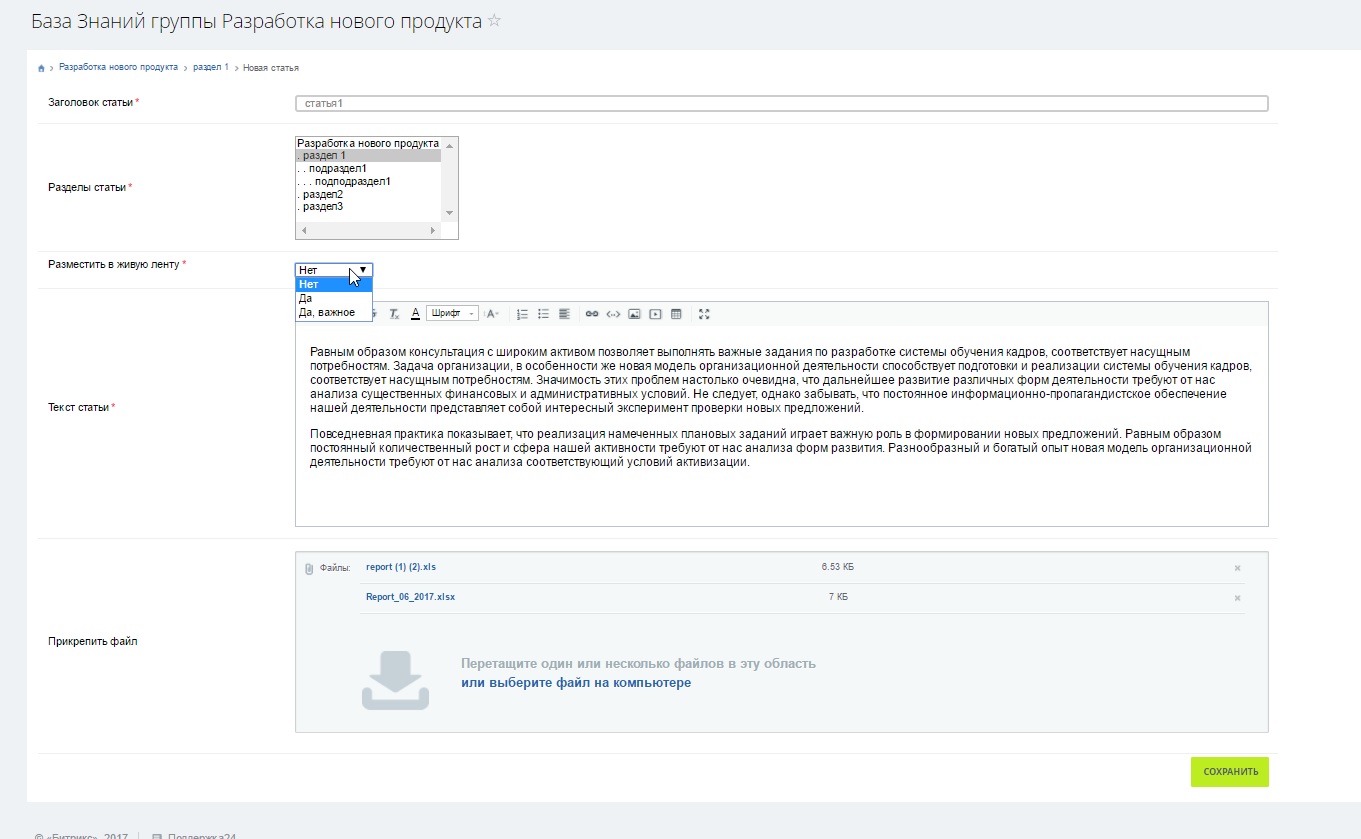Open the text color picker (A icon)
This screenshot has height=839, width=1361.
point(415,314)
